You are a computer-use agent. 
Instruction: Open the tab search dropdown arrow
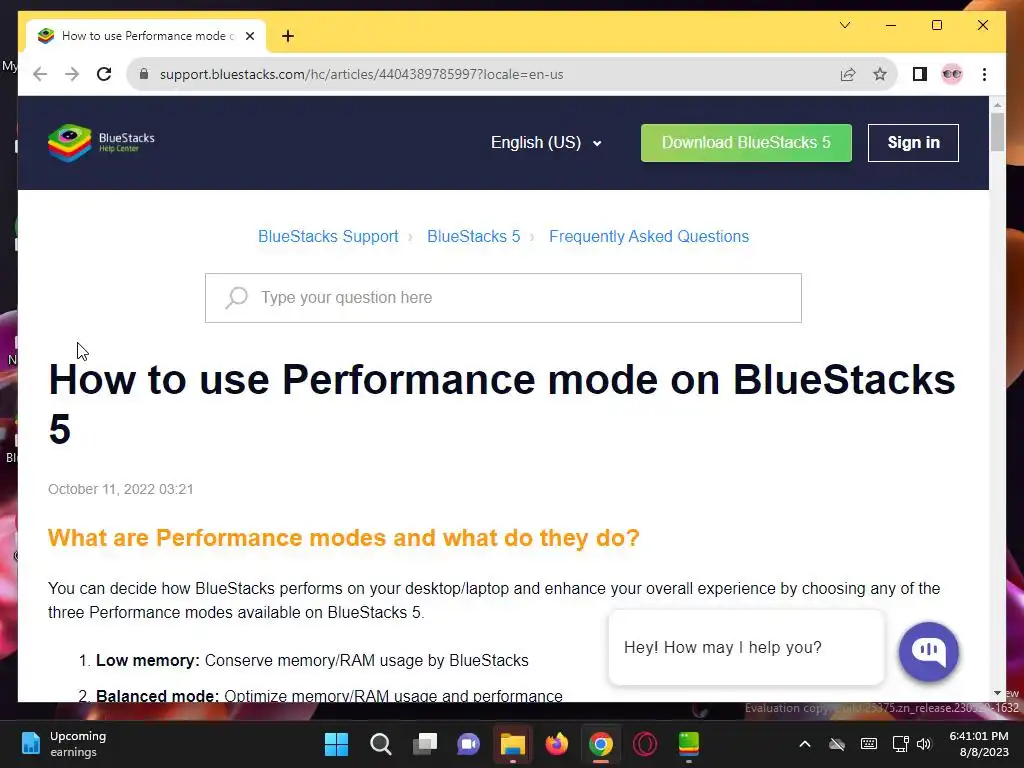pyautogui.click(x=844, y=25)
